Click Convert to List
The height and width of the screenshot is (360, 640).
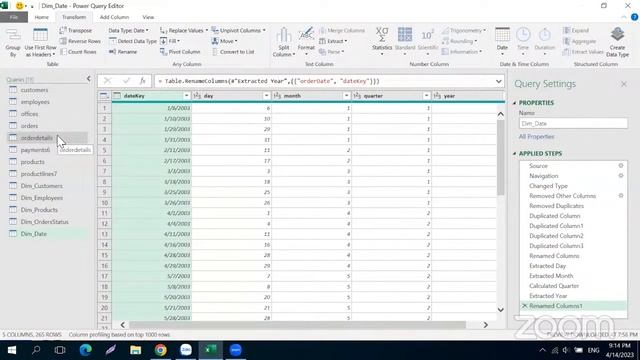[x=233, y=52]
